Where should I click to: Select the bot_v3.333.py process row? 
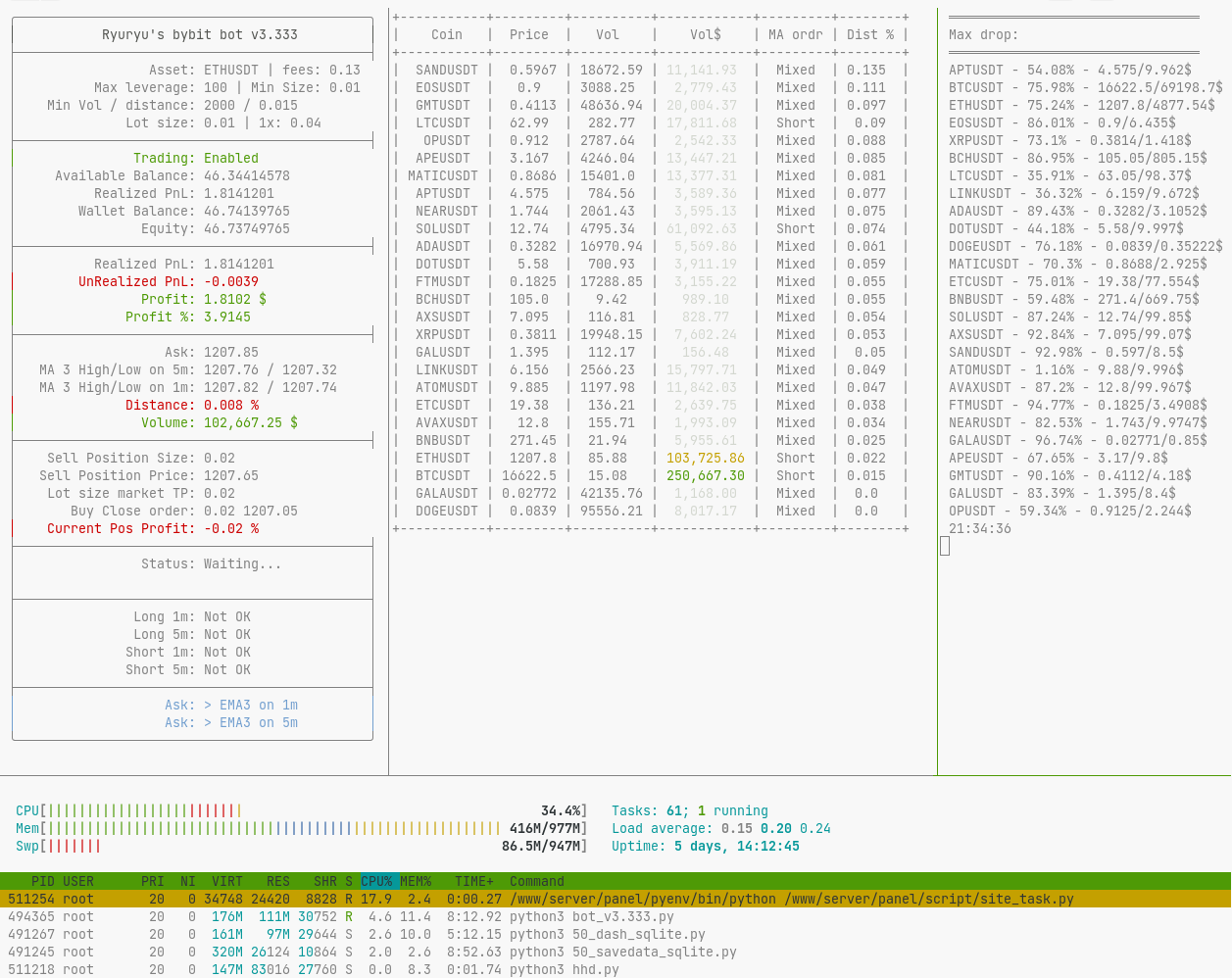(x=616, y=916)
